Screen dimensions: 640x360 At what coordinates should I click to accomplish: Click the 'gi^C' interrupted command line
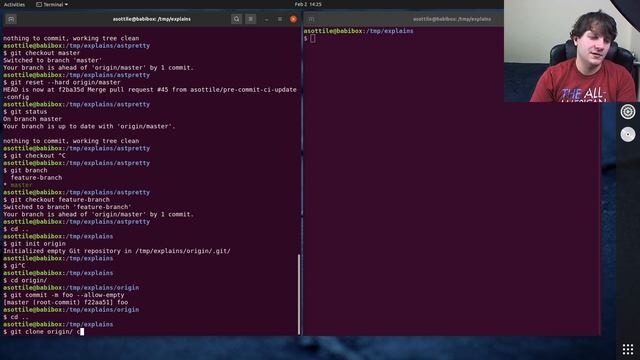14,266
